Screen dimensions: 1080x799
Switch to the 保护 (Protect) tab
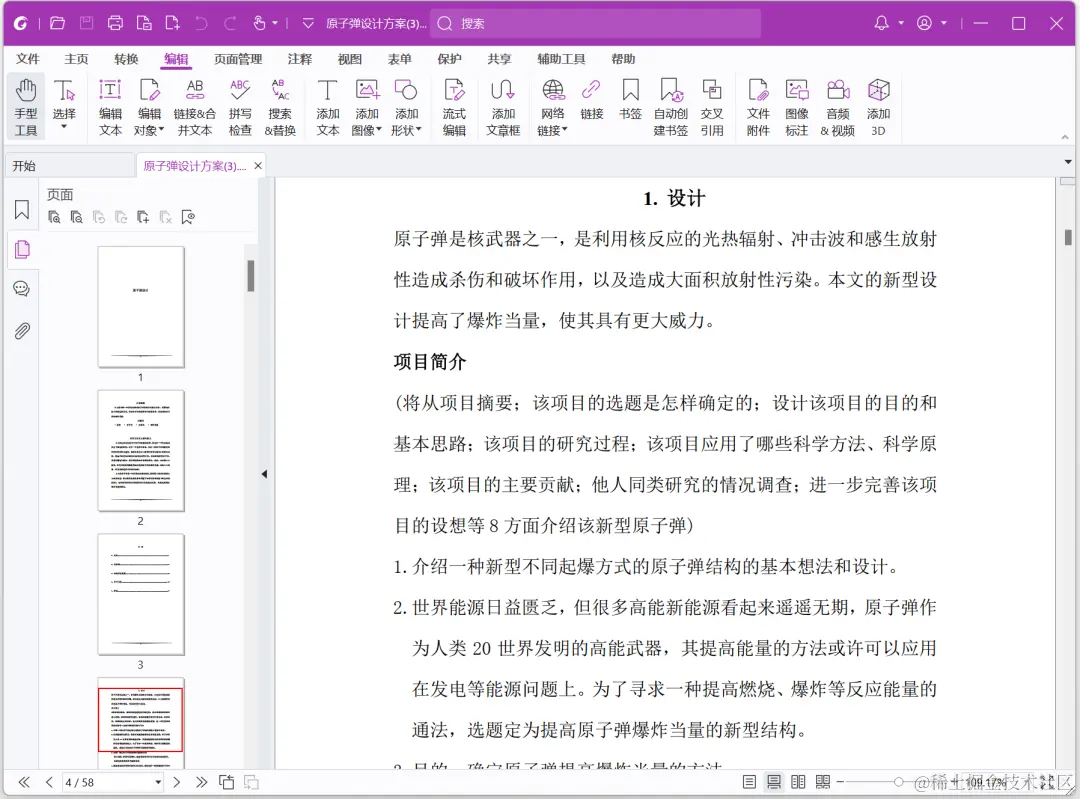(449, 59)
